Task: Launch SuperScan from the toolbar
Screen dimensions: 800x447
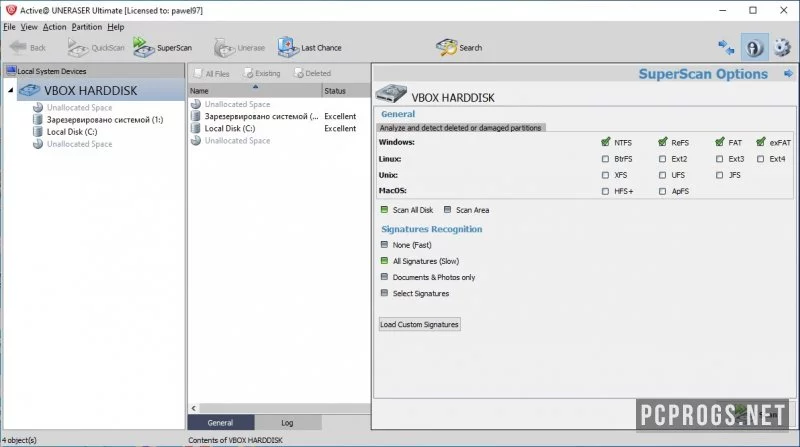Action: [x=163, y=47]
